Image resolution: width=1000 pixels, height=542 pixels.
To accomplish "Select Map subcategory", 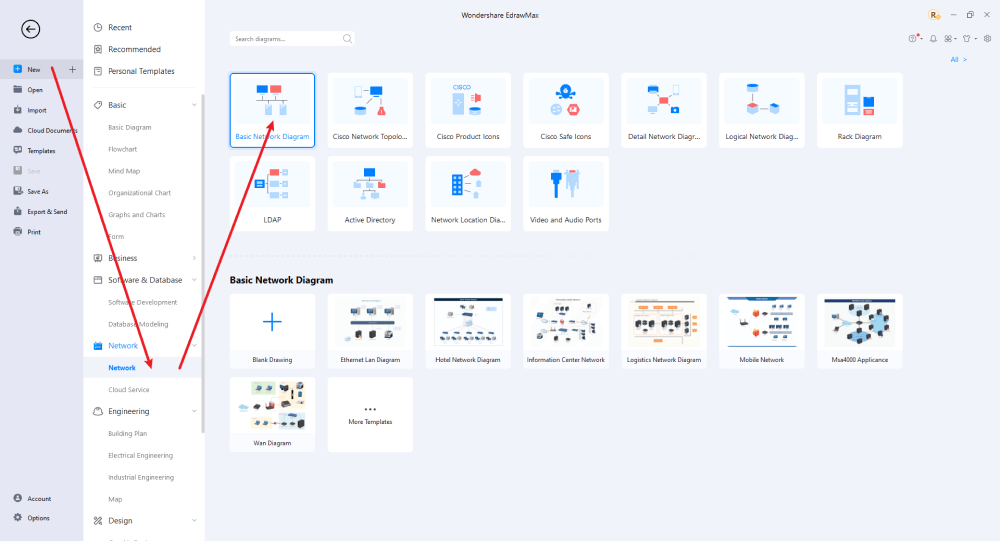I will (115, 499).
